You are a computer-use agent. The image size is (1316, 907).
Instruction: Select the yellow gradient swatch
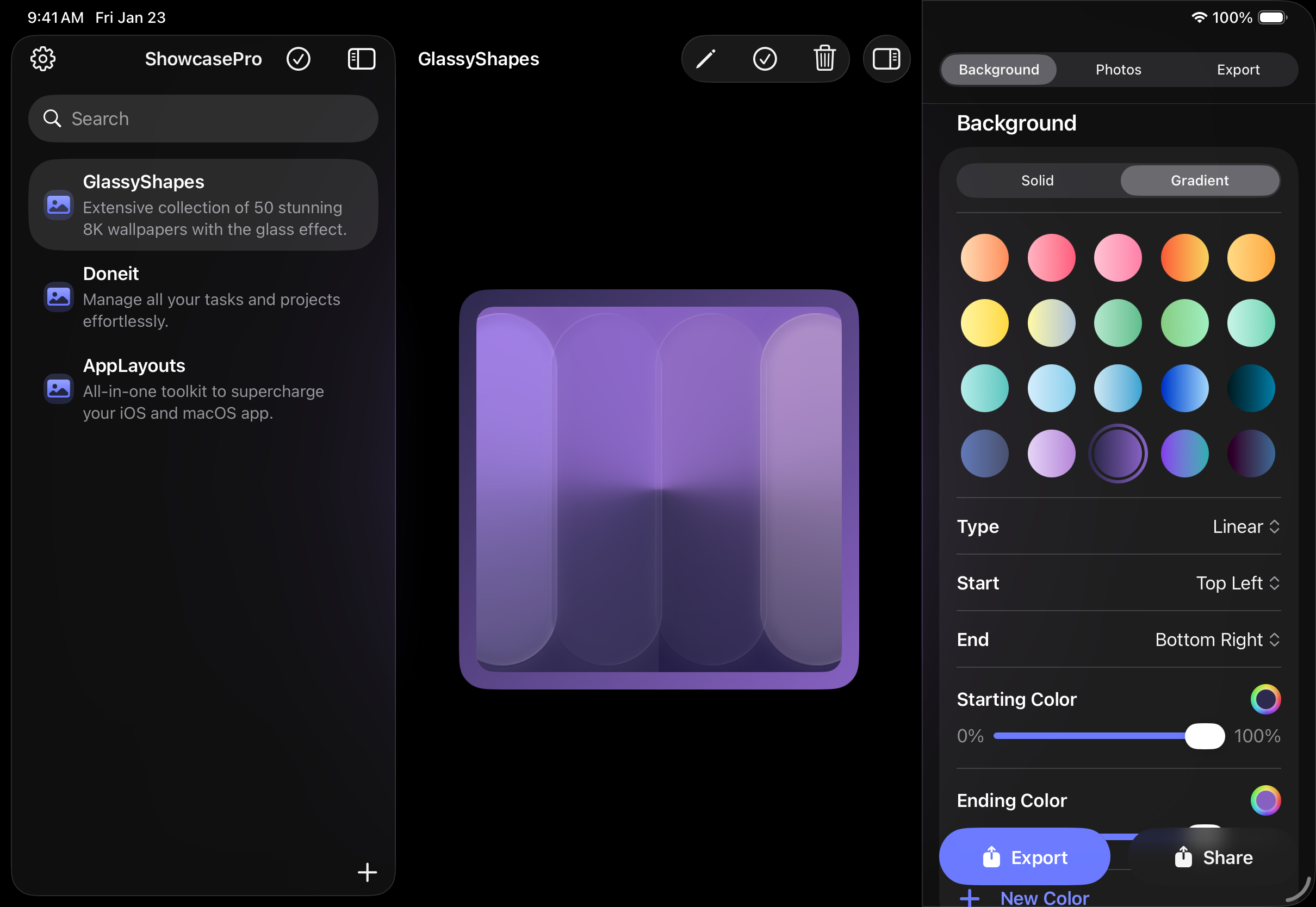click(x=985, y=323)
